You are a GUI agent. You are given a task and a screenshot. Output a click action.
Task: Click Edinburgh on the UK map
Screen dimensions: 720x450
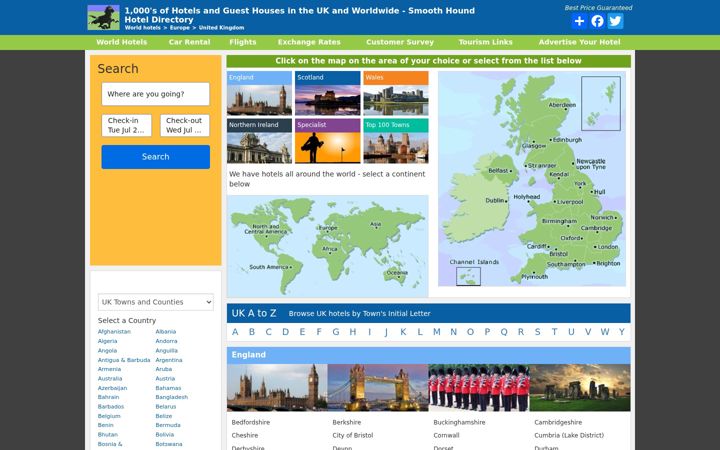[x=566, y=140]
